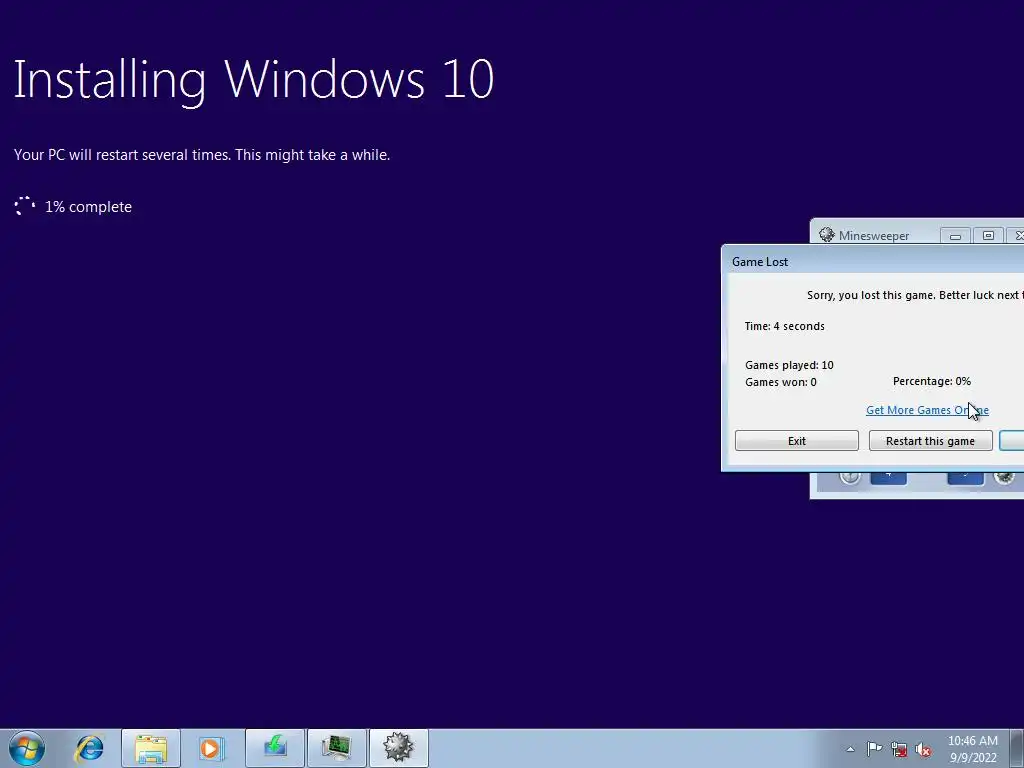Screen dimensions: 1024x768
Task: Maximize the Minesweeper window
Action: tap(988, 236)
